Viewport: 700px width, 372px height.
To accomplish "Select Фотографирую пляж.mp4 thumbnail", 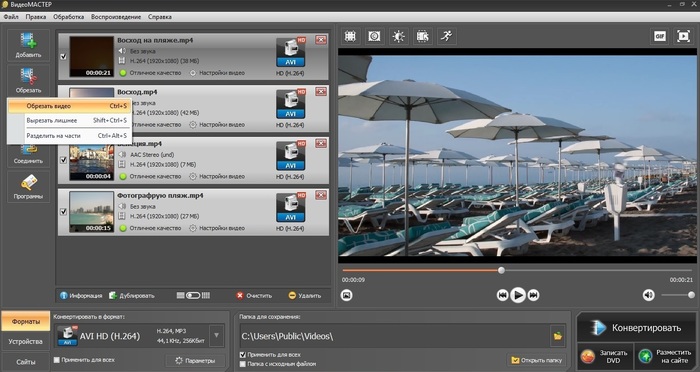I will [x=92, y=212].
